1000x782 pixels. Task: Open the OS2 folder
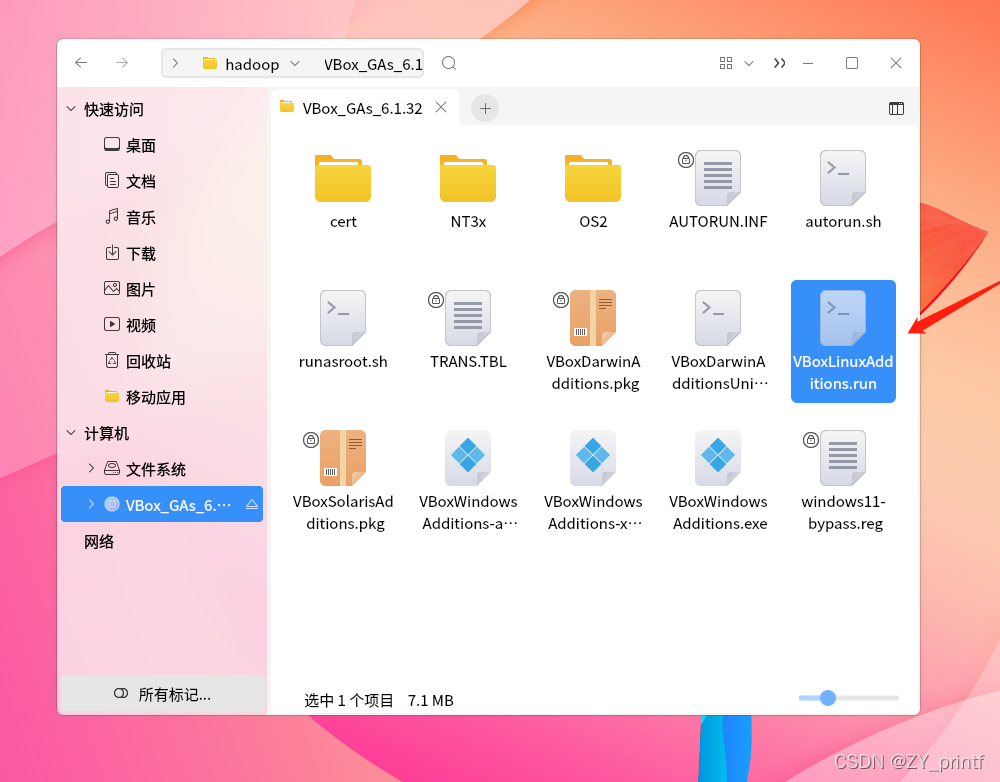pos(592,179)
